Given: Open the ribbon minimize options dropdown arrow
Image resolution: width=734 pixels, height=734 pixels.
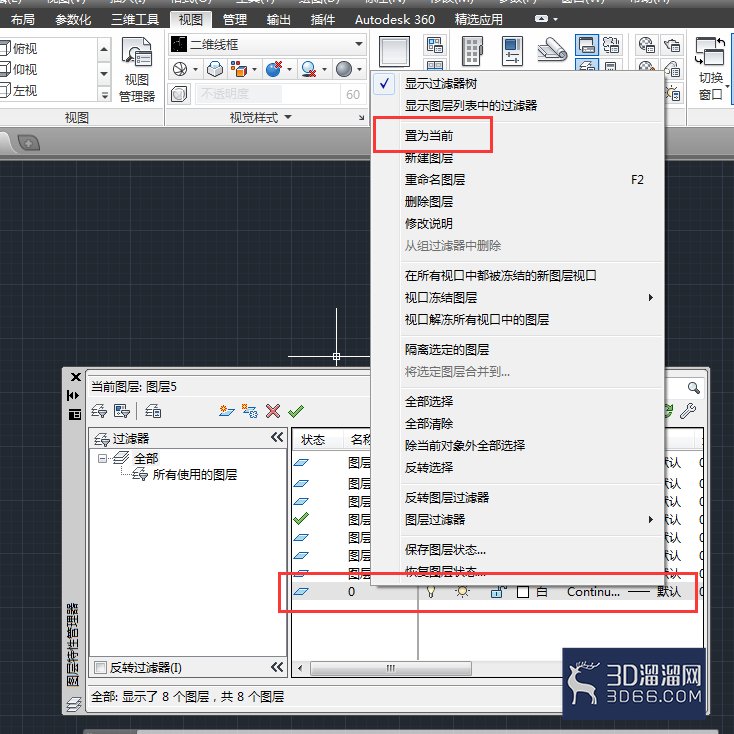Looking at the screenshot, I should pyautogui.click(x=556, y=19).
